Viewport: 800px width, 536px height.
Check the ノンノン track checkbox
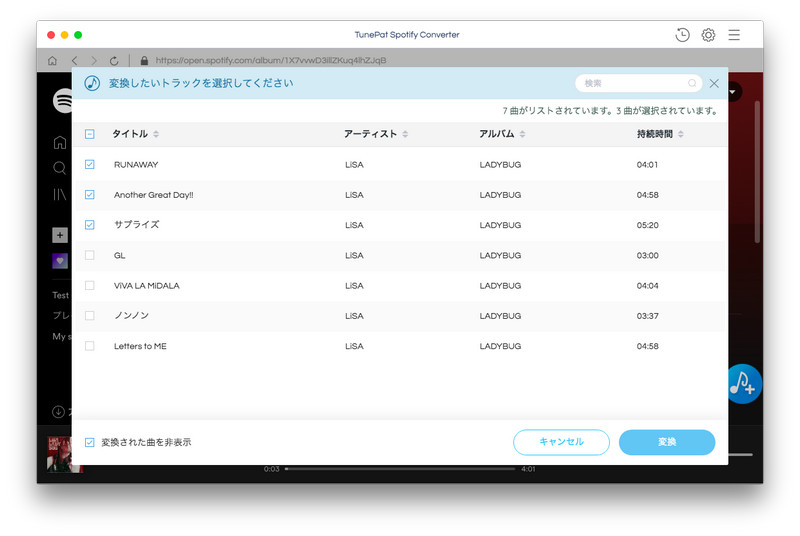coord(90,315)
